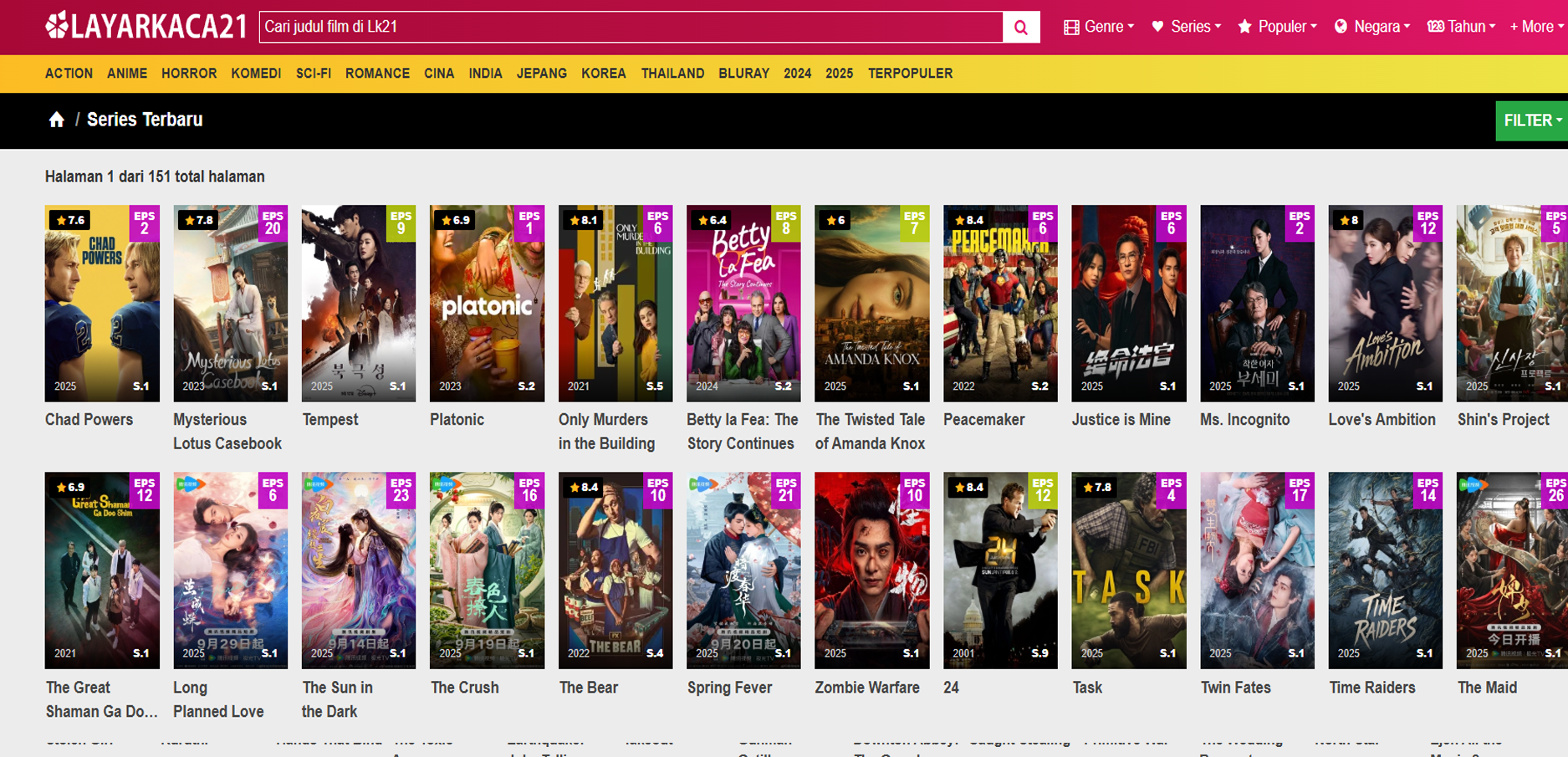1568x757 pixels.
Task: Click the home icon in breadcrumb
Action: pyautogui.click(x=56, y=120)
